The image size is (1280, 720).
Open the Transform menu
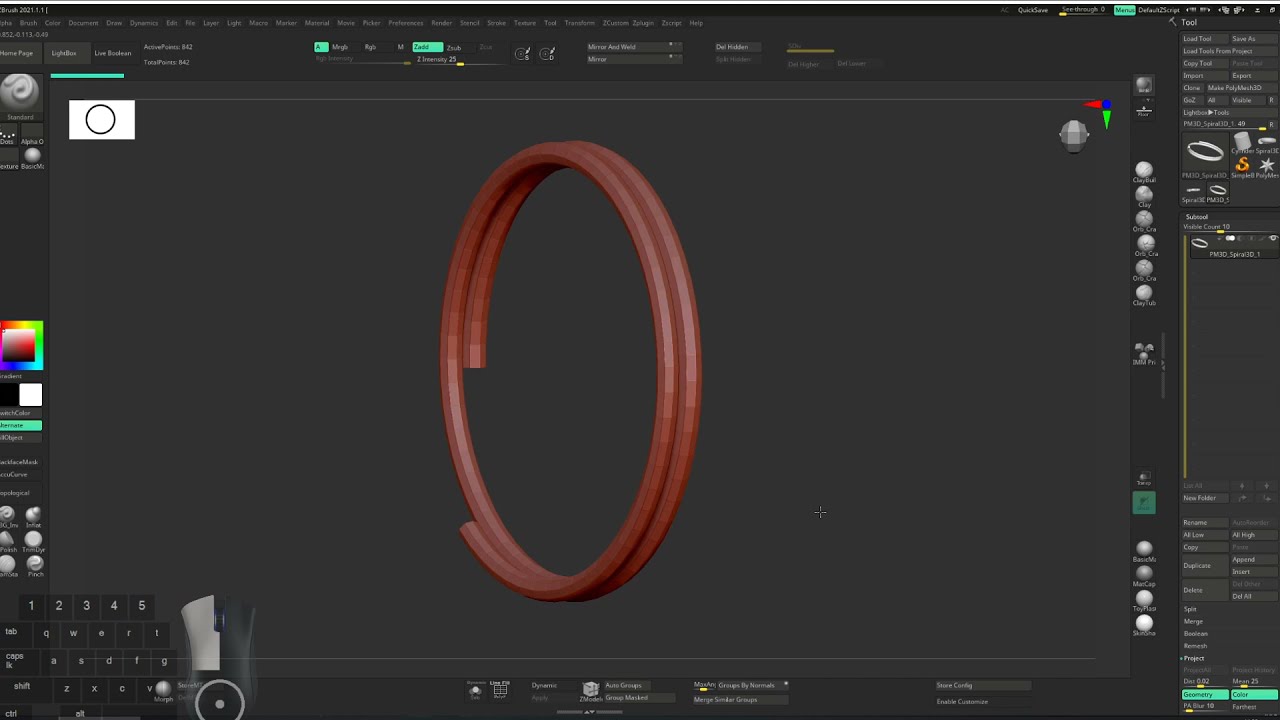coord(579,22)
